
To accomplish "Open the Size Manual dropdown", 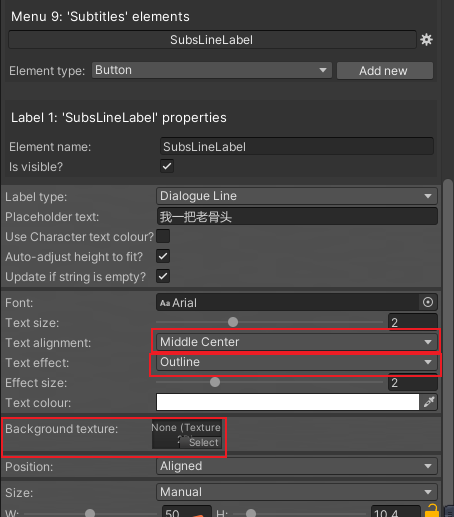I will pyautogui.click(x=297, y=492).
